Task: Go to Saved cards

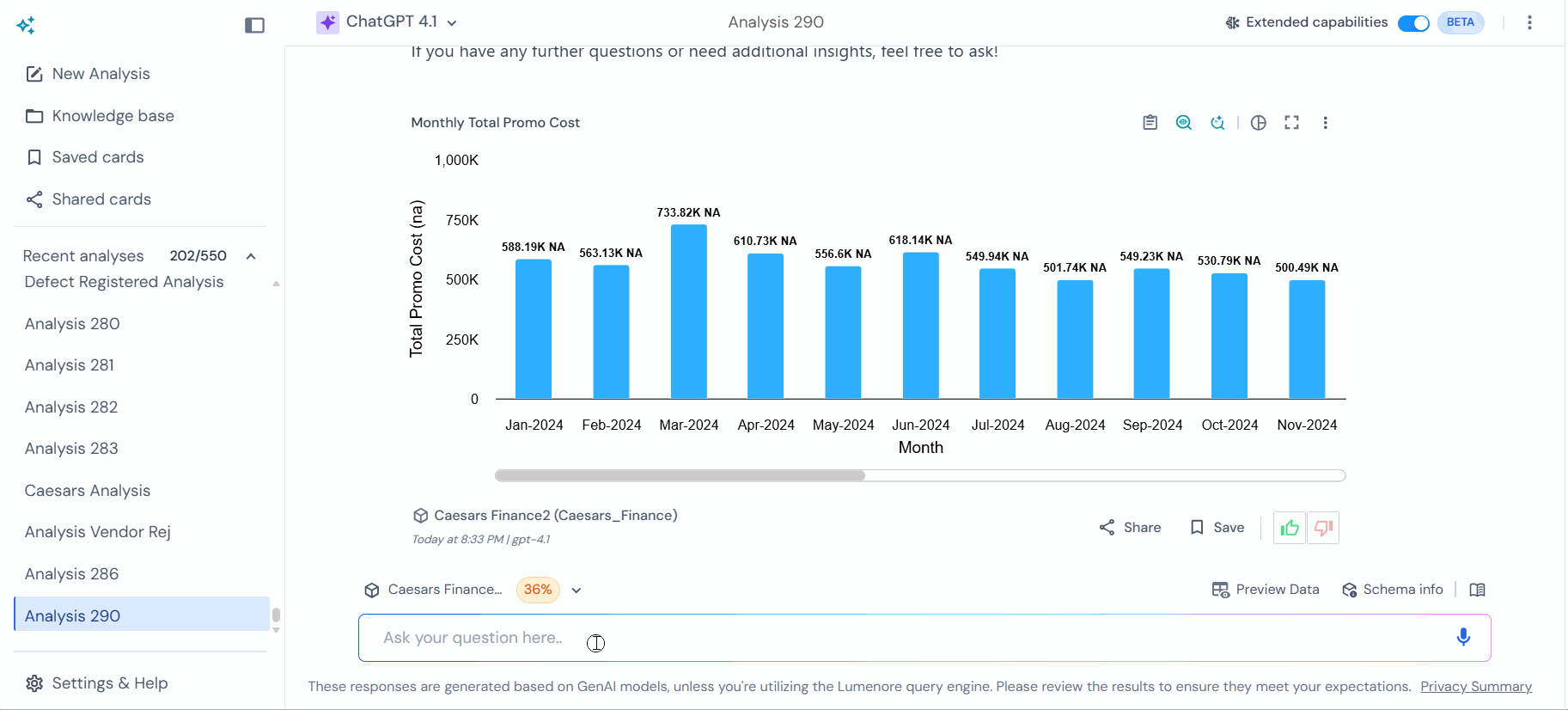Action: click(97, 157)
